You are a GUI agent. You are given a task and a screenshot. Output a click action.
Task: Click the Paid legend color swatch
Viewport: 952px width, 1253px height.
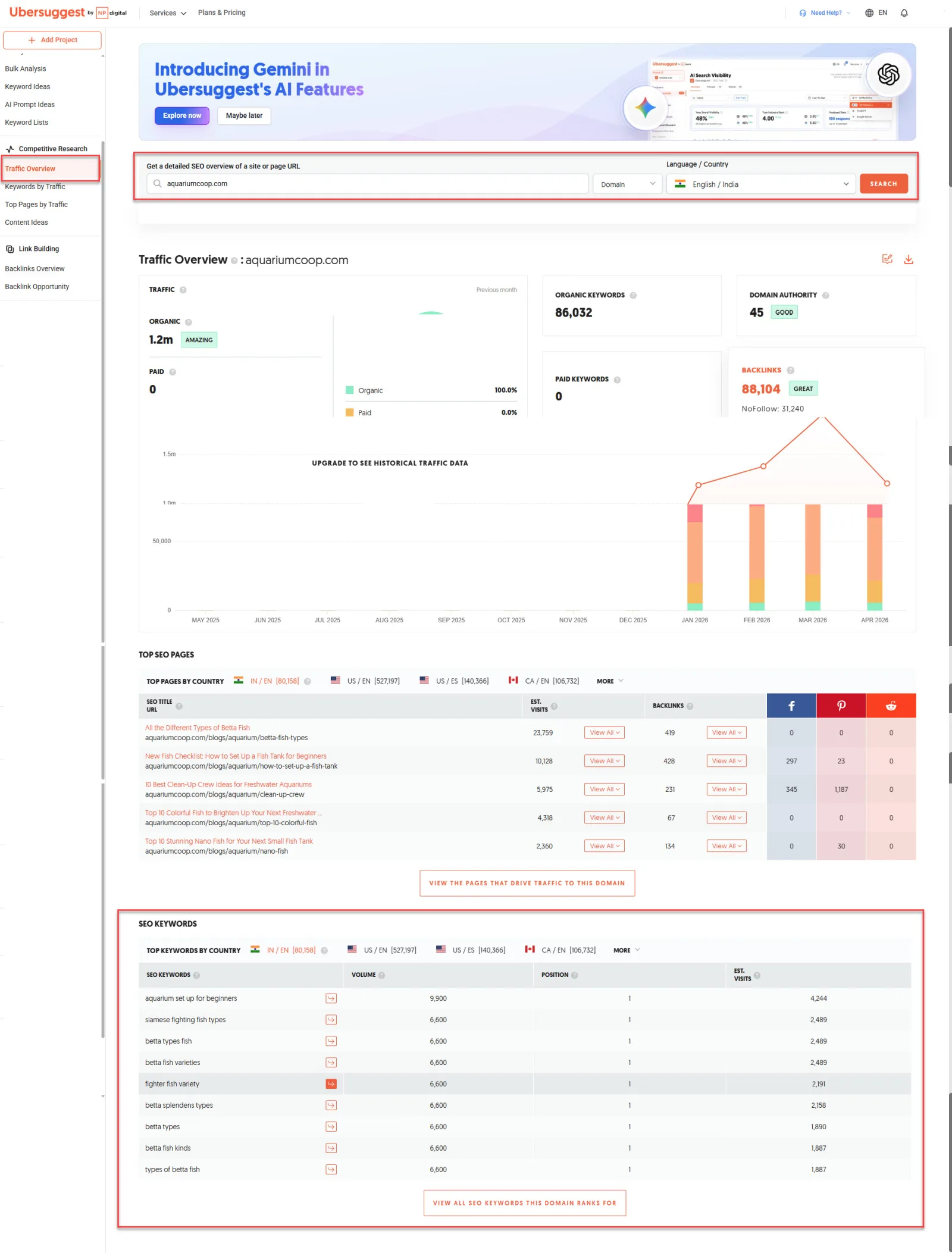pyautogui.click(x=350, y=412)
